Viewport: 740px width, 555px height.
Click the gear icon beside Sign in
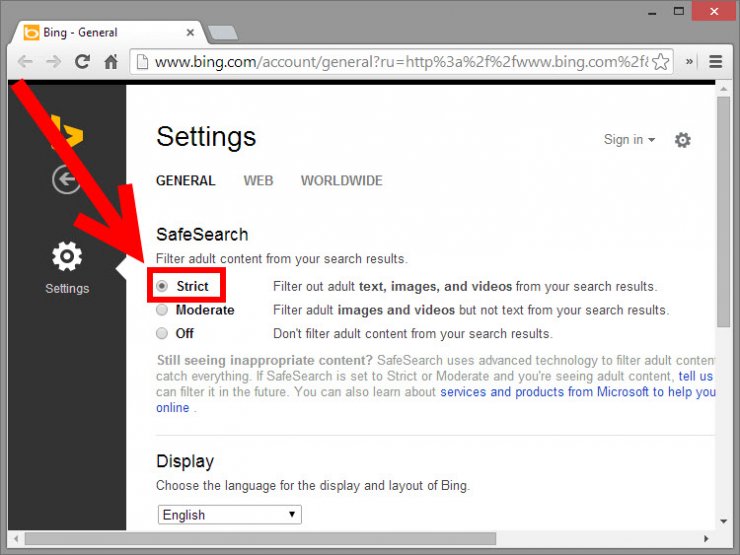(682, 140)
